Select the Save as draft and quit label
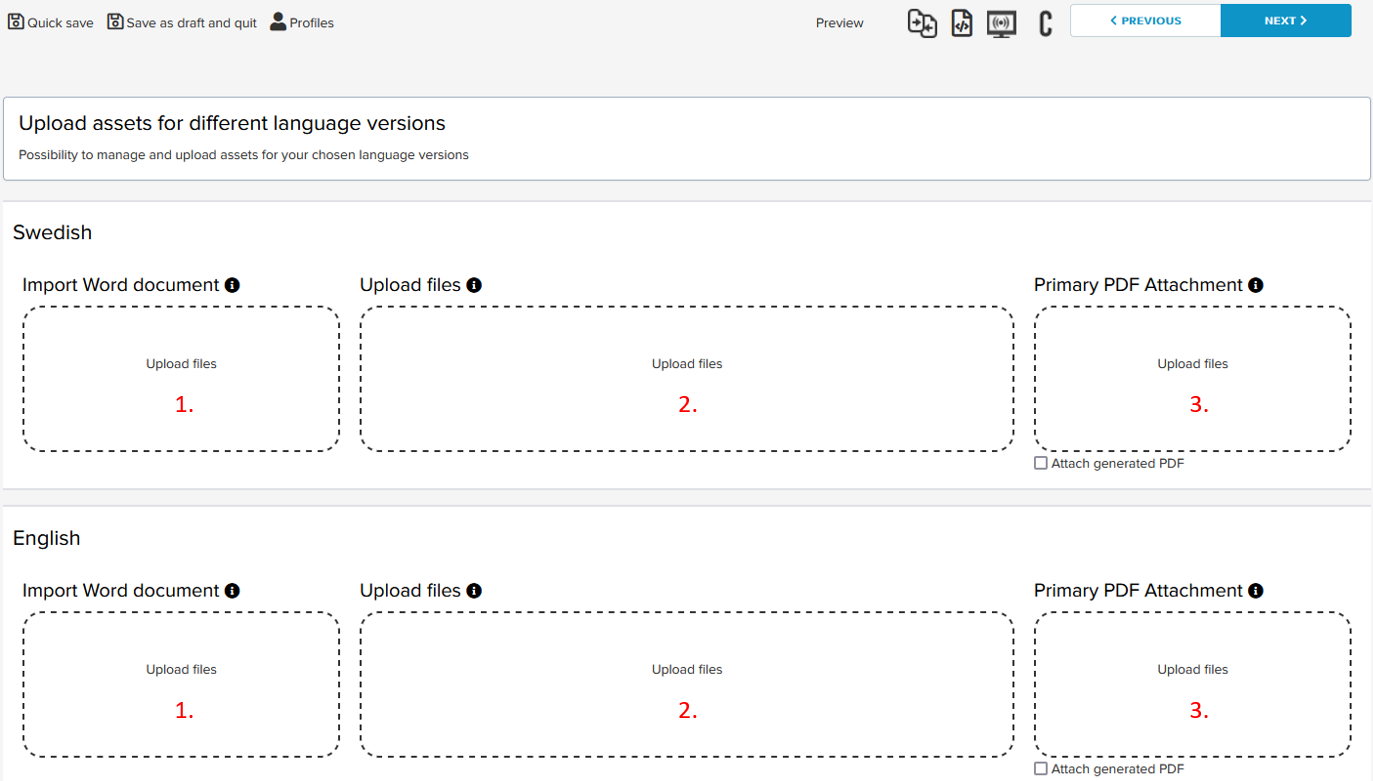The height and width of the screenshot is (781, 1373). coord(191,23)
